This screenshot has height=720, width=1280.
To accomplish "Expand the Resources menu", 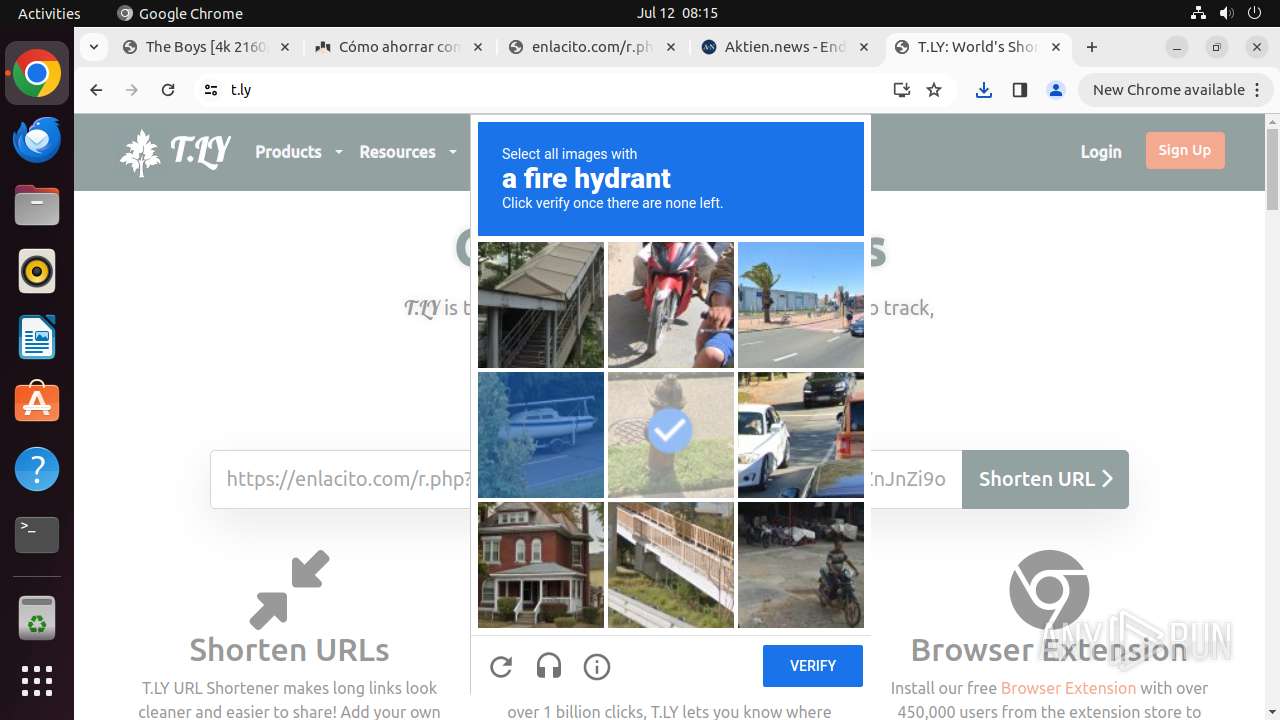I will pyautogui.click(x=408, y=152).
